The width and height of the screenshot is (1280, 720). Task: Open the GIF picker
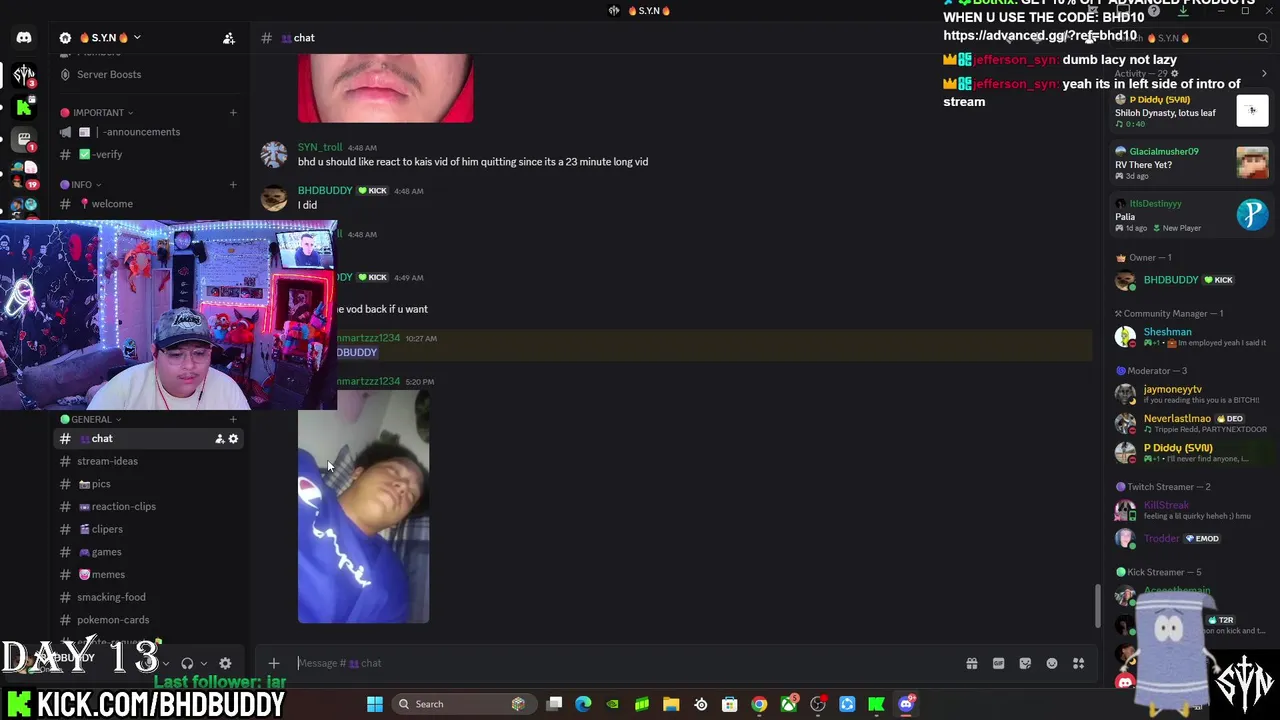(998, 663)
